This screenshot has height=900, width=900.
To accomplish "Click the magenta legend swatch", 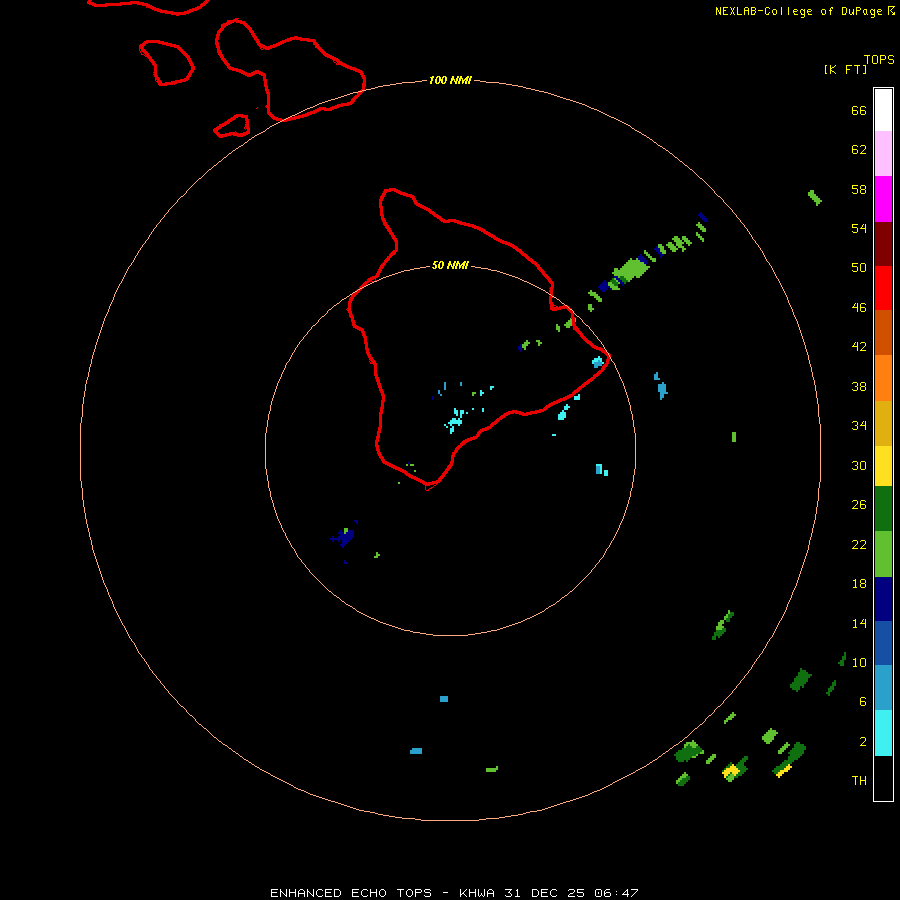I will pyautogui.click(x=883, y=199).
